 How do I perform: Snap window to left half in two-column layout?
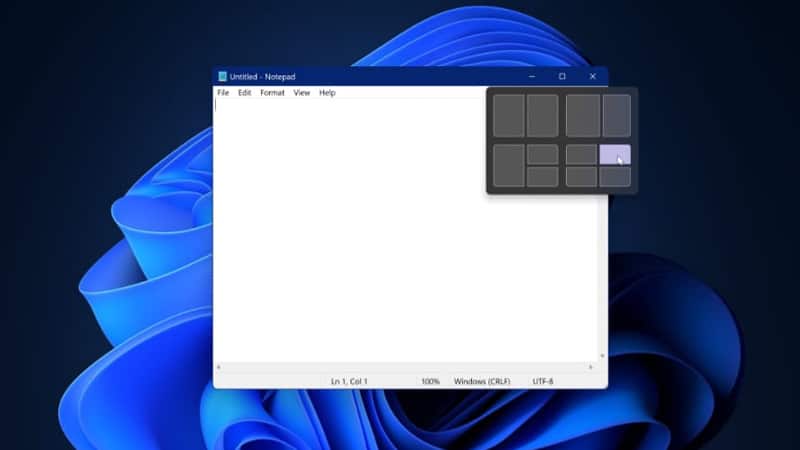[x=509, y=115]
